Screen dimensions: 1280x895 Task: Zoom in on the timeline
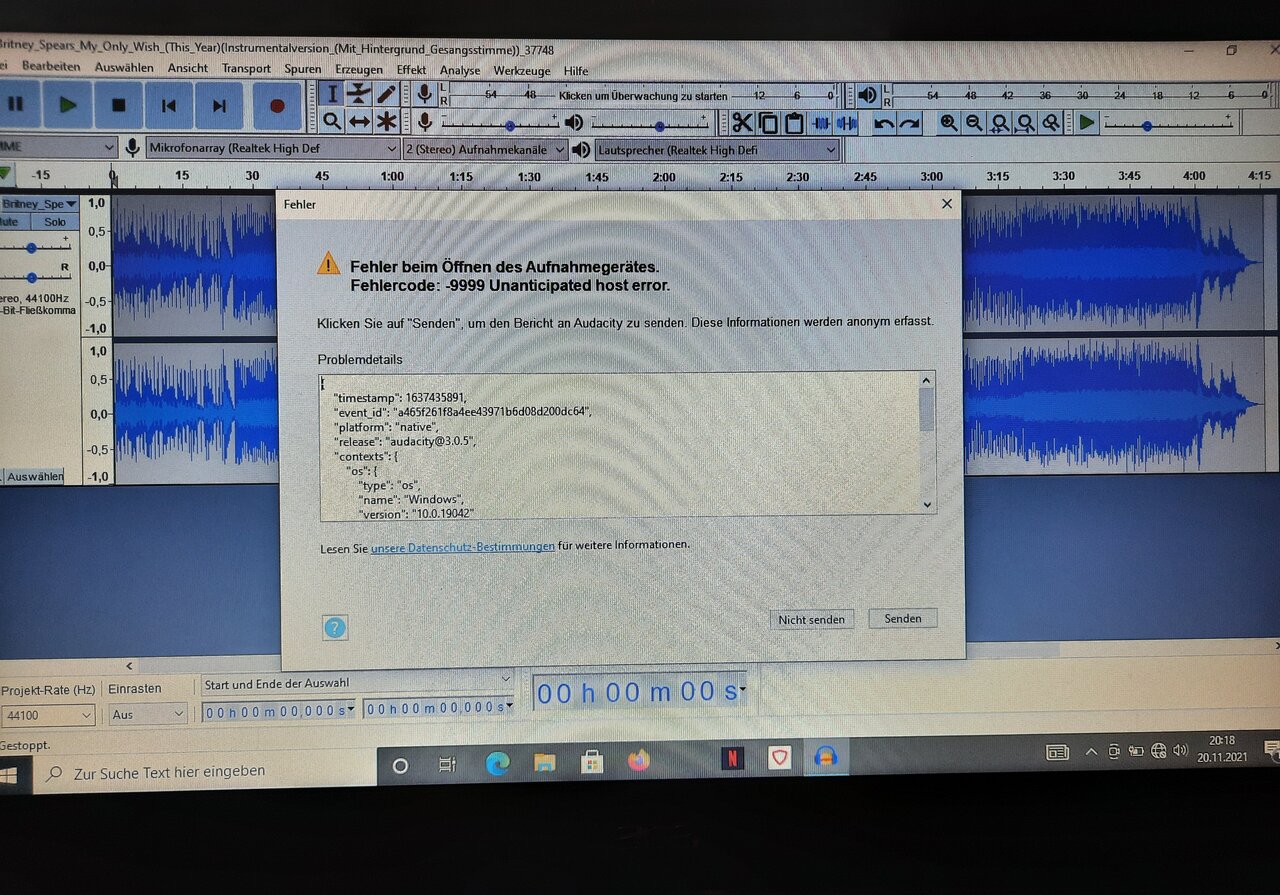[949, 123]
